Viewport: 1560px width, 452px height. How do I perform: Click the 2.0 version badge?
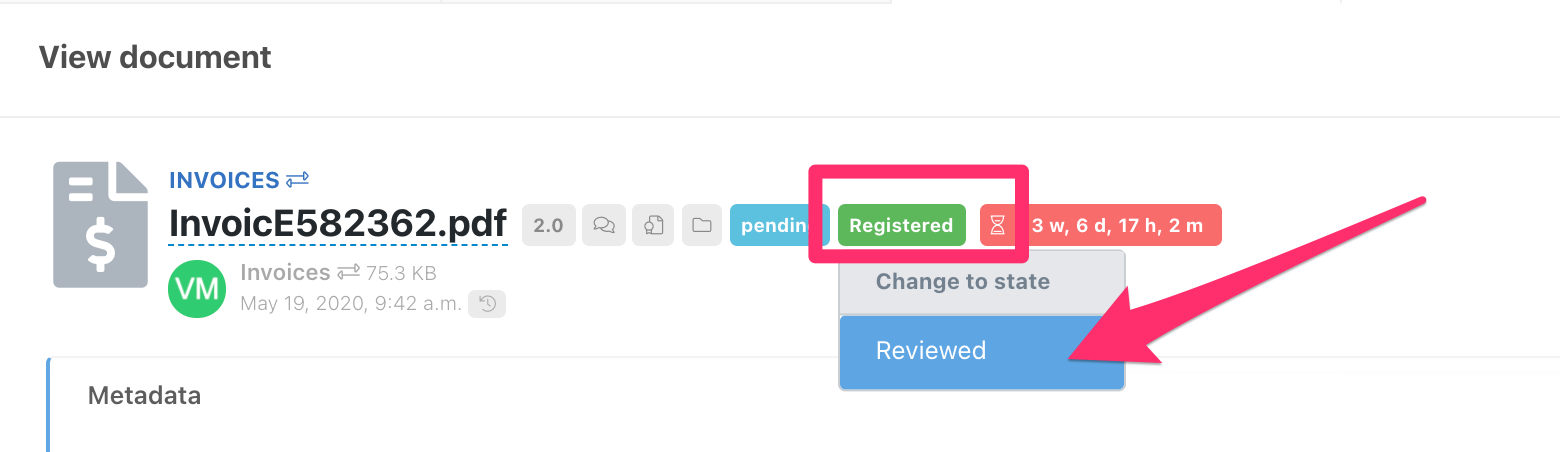(x=548, y=225)
